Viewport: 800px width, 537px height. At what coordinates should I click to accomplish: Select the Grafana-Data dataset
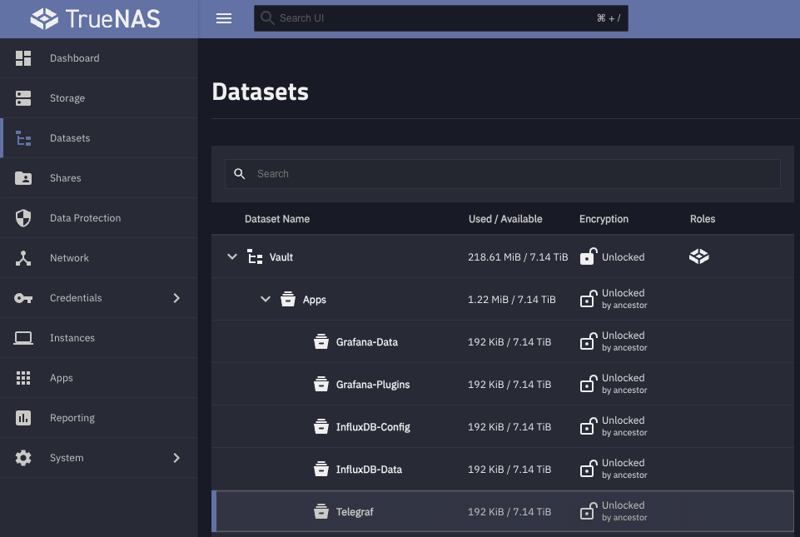pos(503,342)
